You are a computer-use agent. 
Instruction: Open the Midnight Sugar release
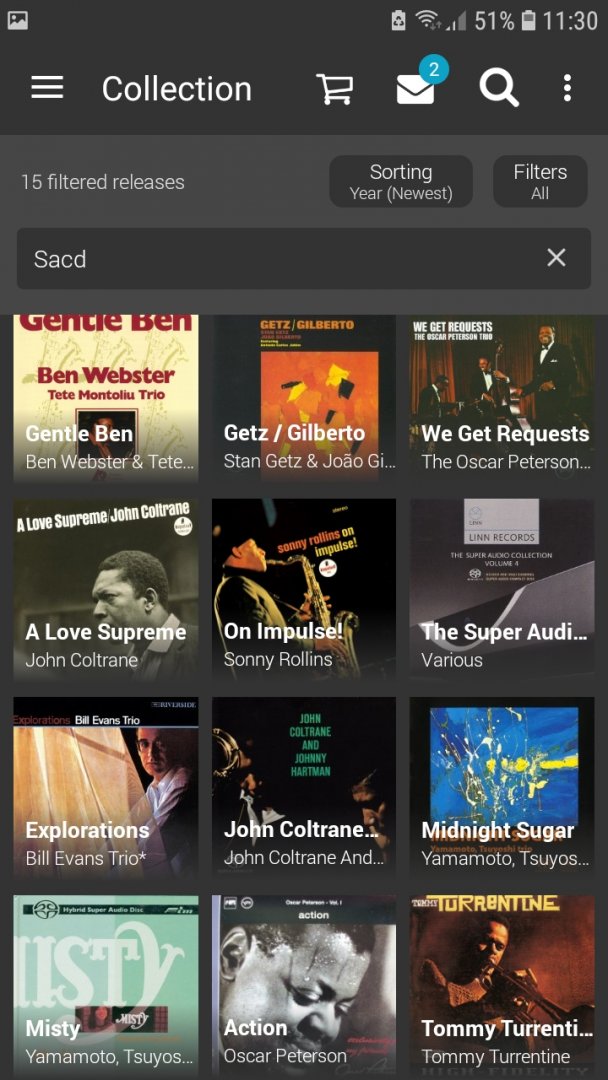pyautogui.click(x=502, y=787)
